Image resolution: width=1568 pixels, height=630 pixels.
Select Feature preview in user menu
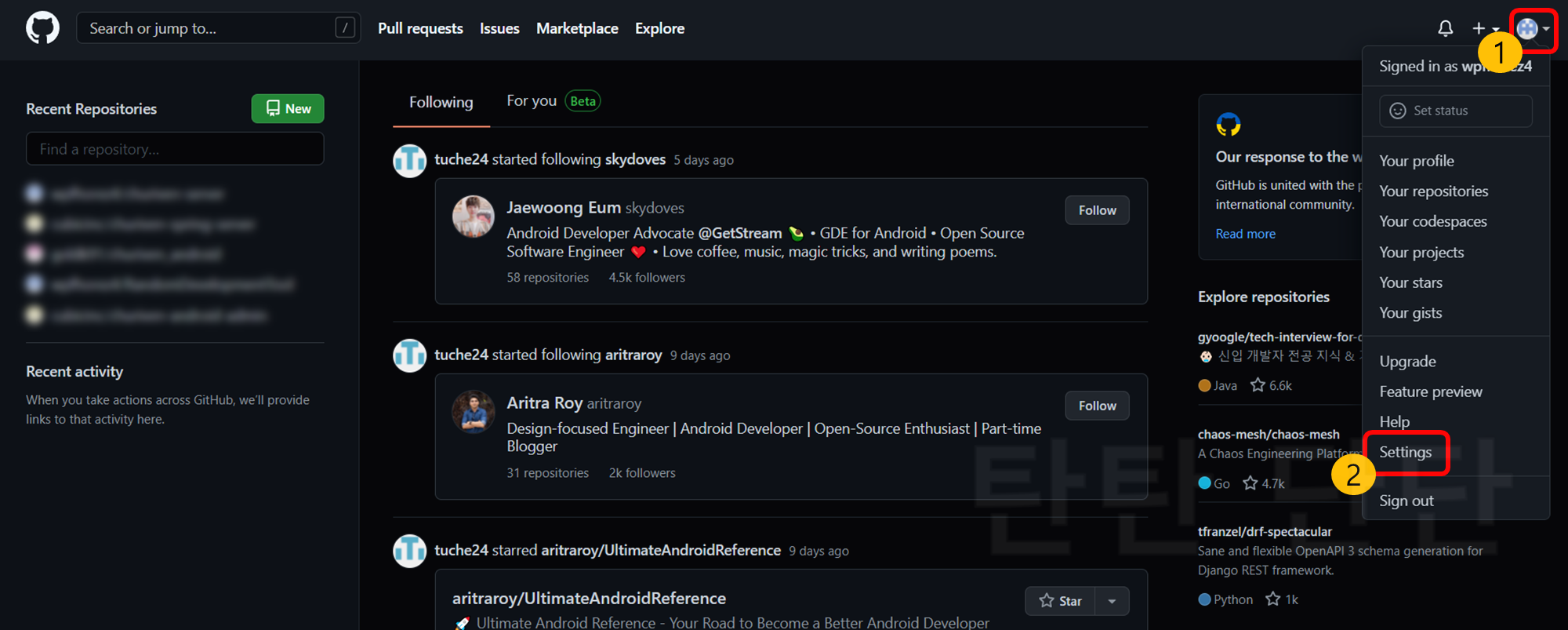1431,391
